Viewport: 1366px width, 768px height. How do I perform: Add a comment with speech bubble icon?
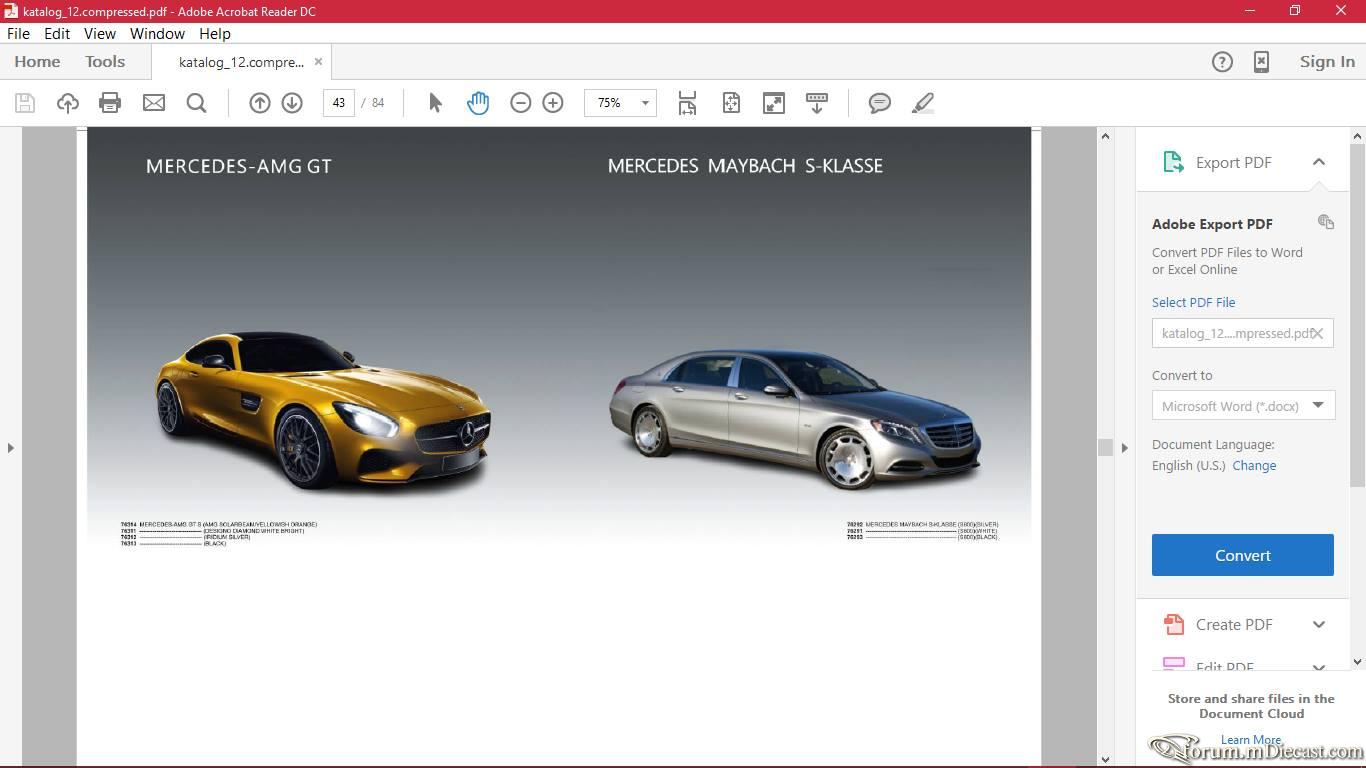pyautogui.click(x=880, y=103)
